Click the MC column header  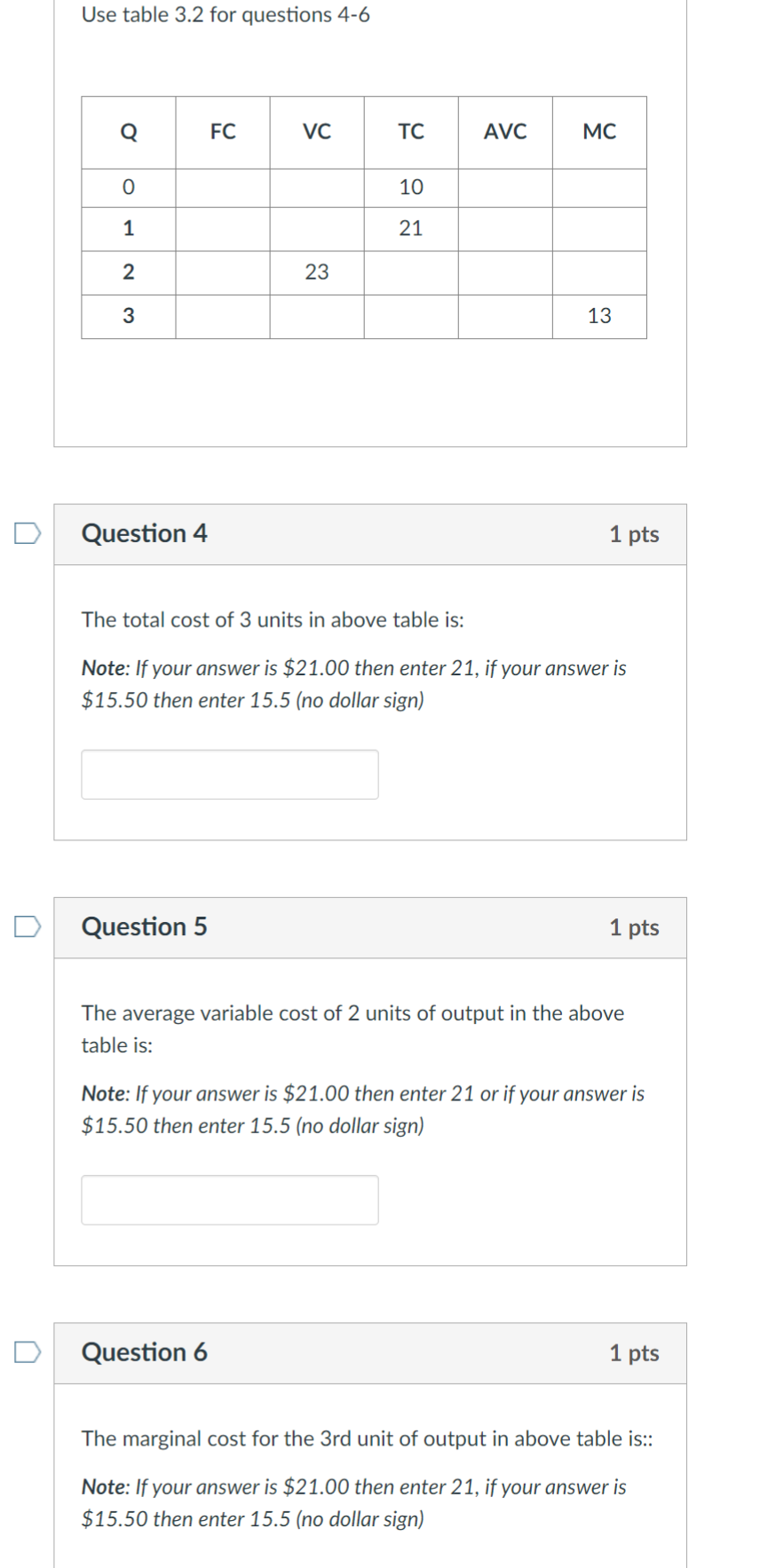[x=598, y=131]
